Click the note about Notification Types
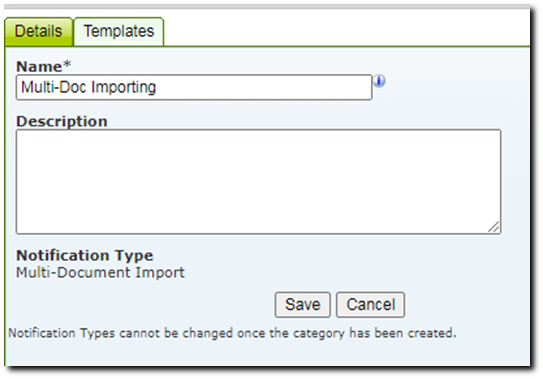 click(232, 333)
